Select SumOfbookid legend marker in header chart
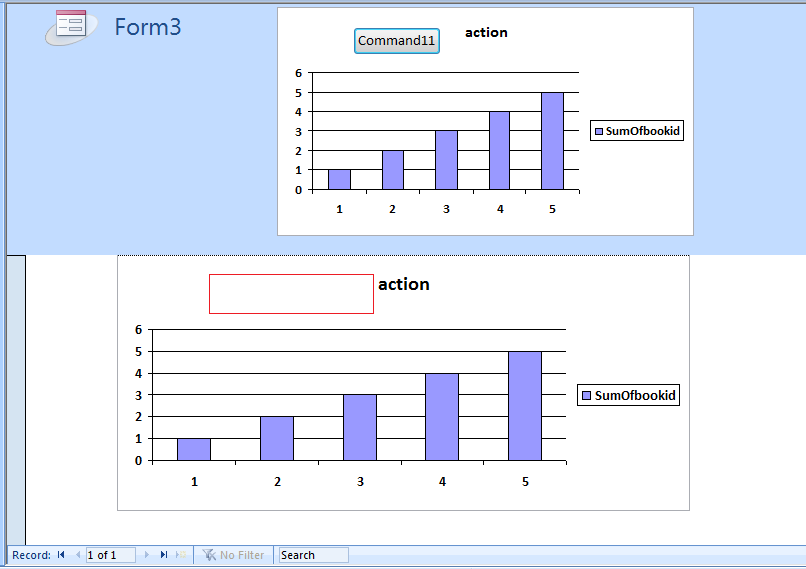Viewport: 806px width, 569px height. (598, 132)
